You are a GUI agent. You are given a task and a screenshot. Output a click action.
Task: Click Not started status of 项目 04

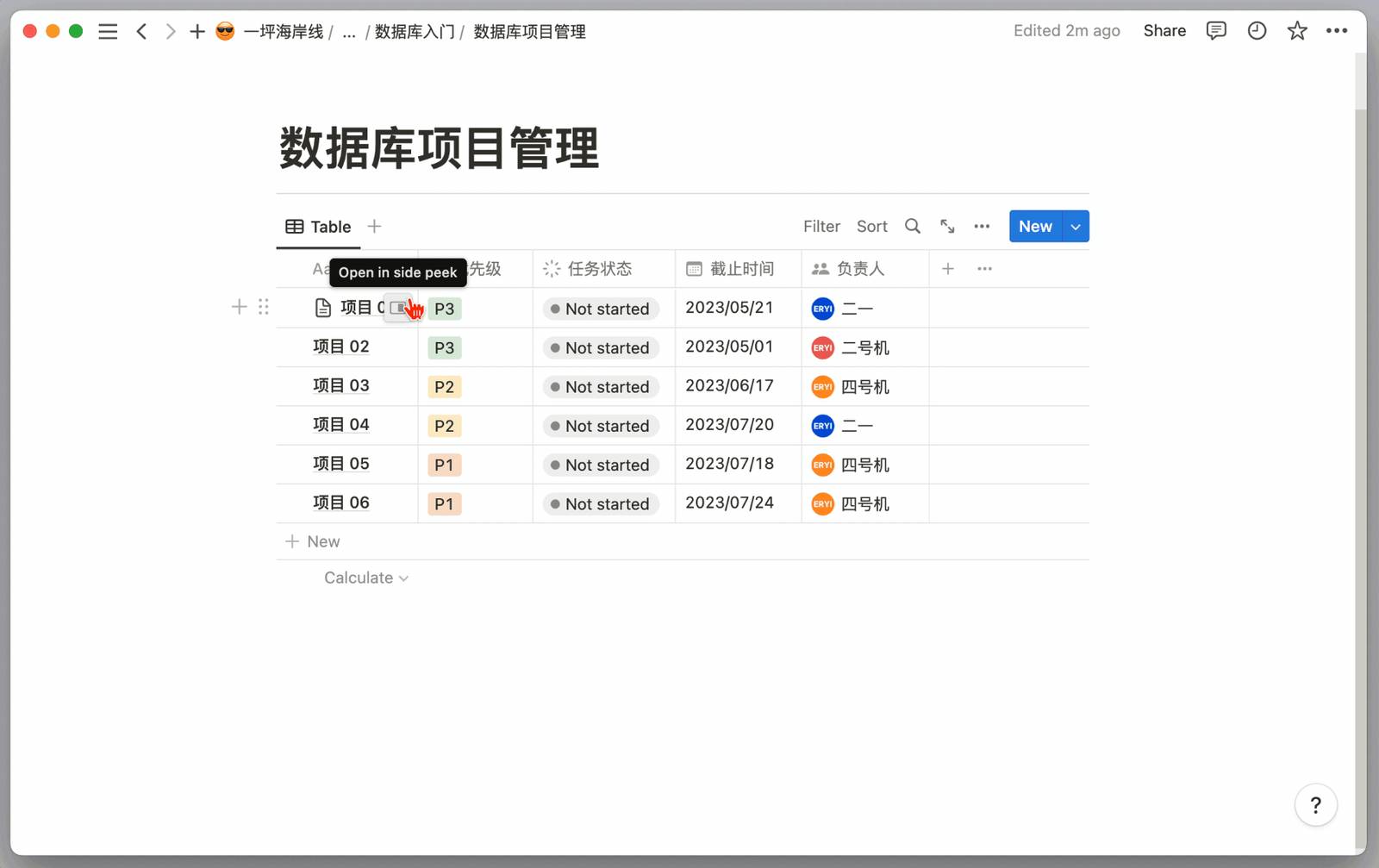coord(602,426)
